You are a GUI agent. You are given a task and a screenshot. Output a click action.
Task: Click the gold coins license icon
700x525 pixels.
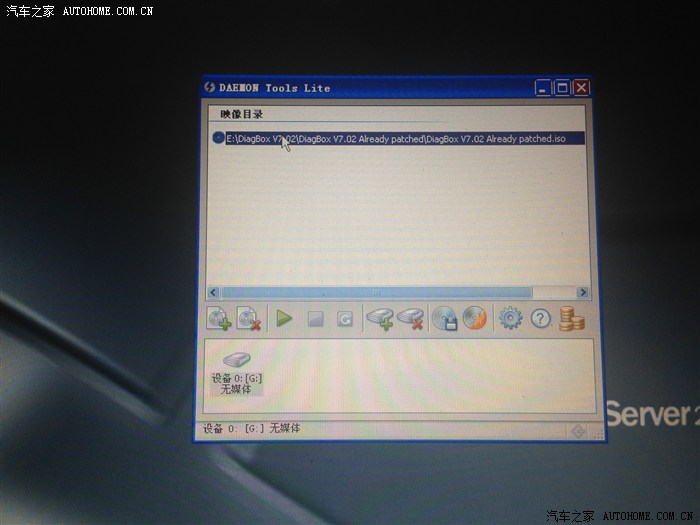(573, 319)
